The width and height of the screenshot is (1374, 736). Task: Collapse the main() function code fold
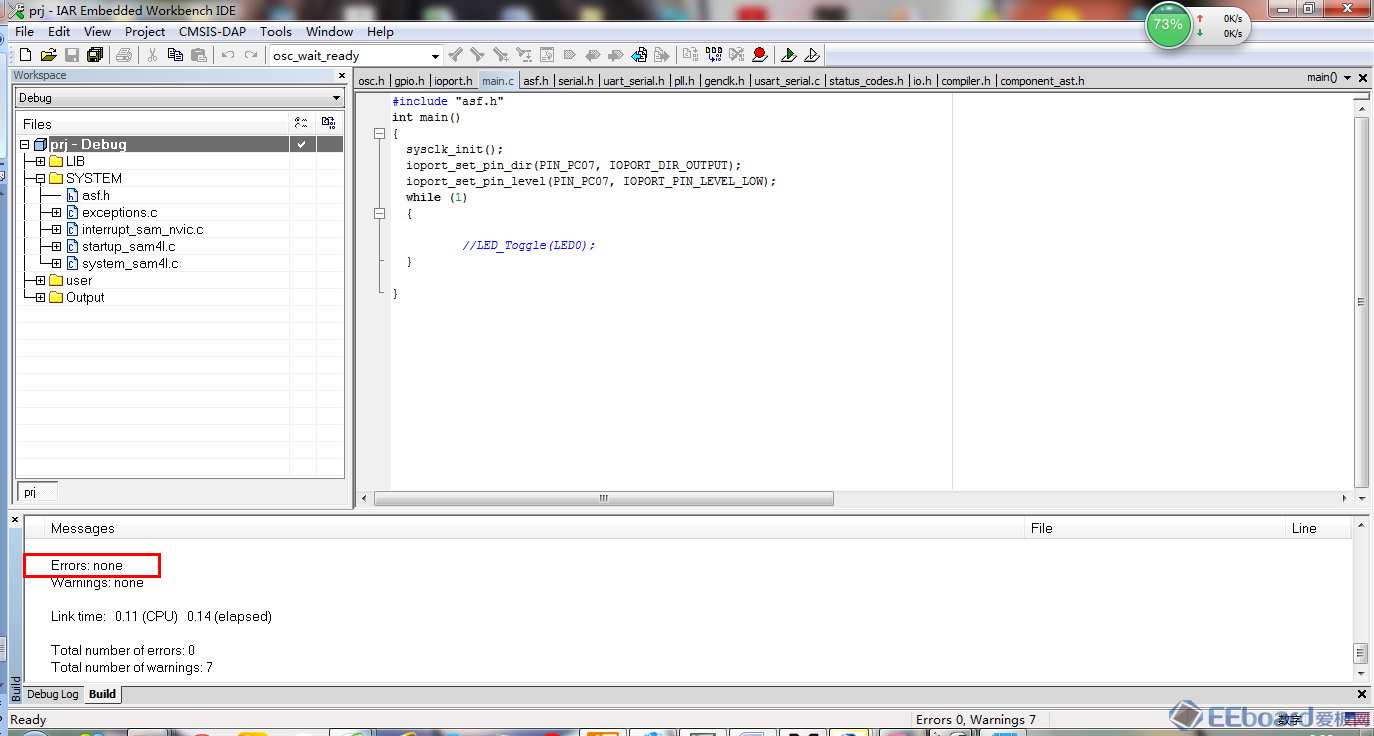[379, 133]
